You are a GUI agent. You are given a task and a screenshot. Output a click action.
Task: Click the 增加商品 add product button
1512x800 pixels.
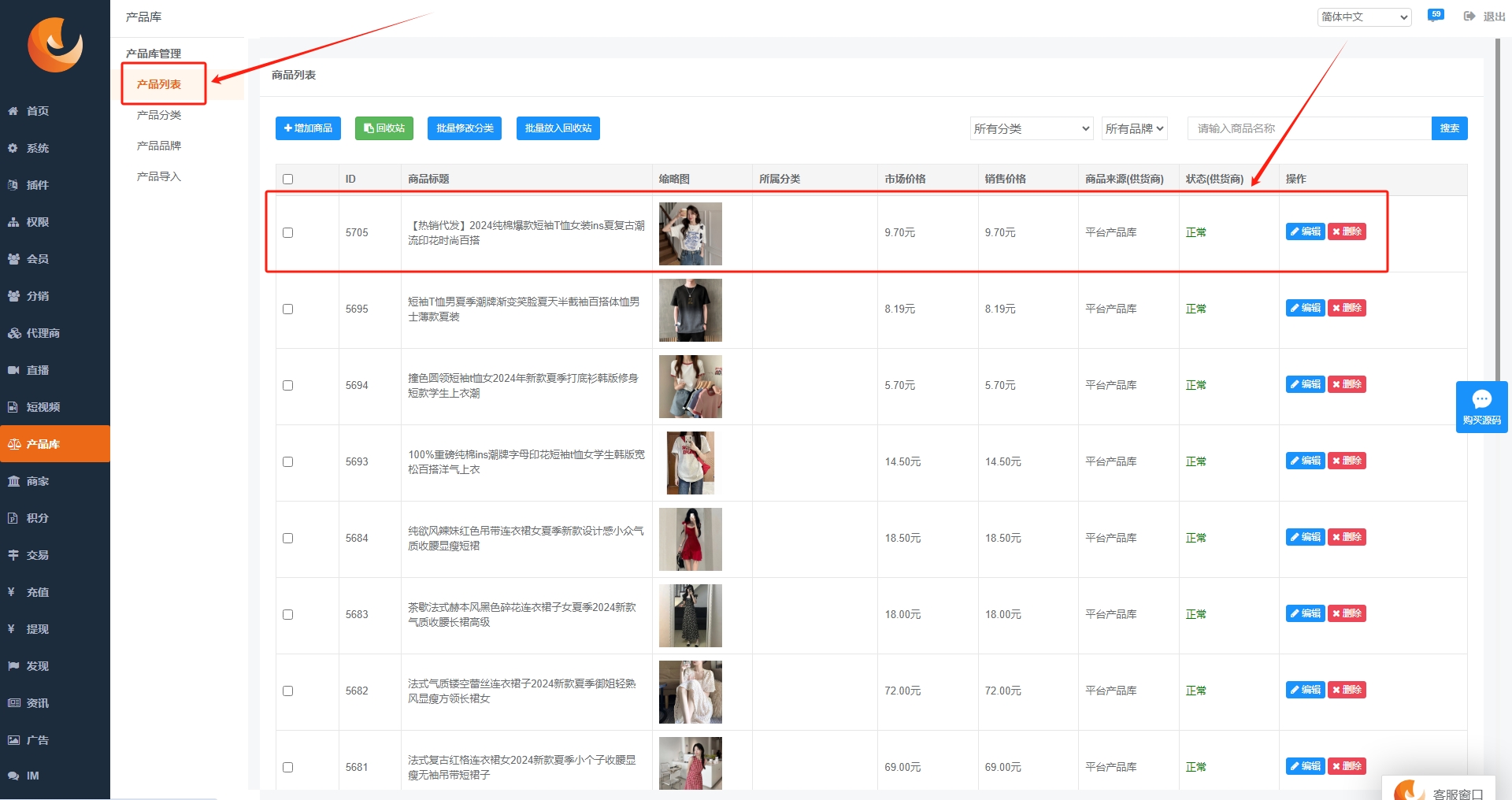pos(308,128)
